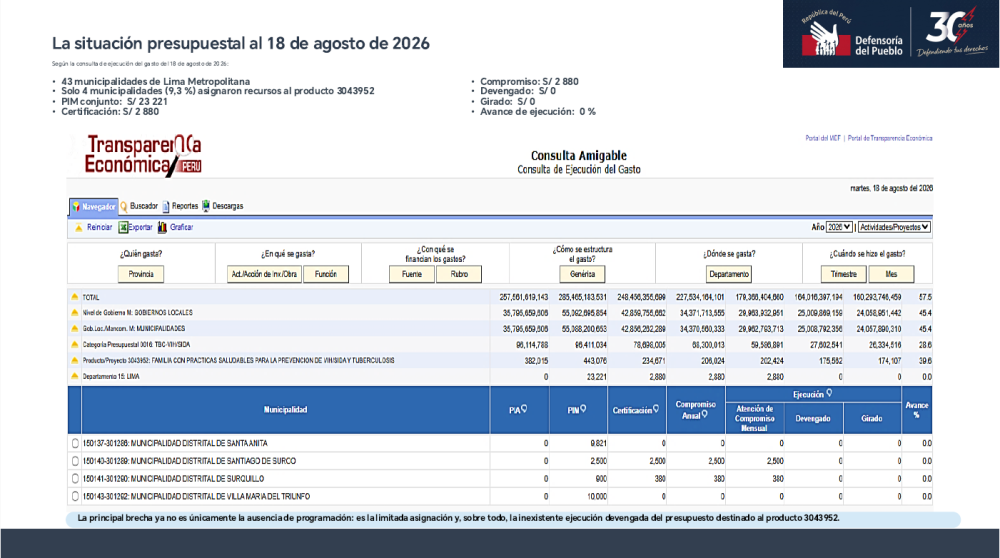The width and height of the screenshot is (1000, 558).
Task: Click the Exportar Excel icon
Action: 123,227
